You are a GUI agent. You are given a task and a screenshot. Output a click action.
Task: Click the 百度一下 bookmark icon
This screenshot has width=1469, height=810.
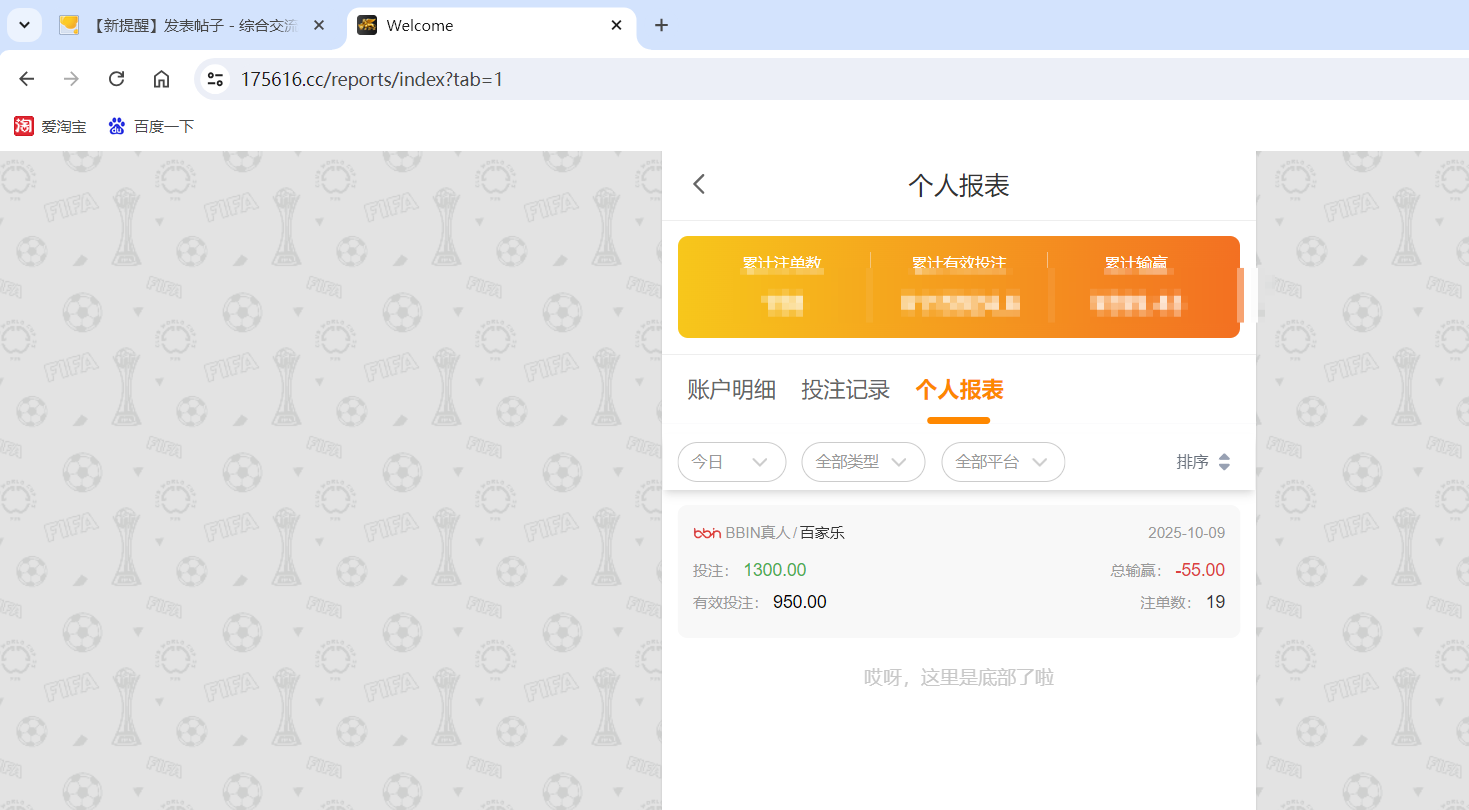[117, 126]
